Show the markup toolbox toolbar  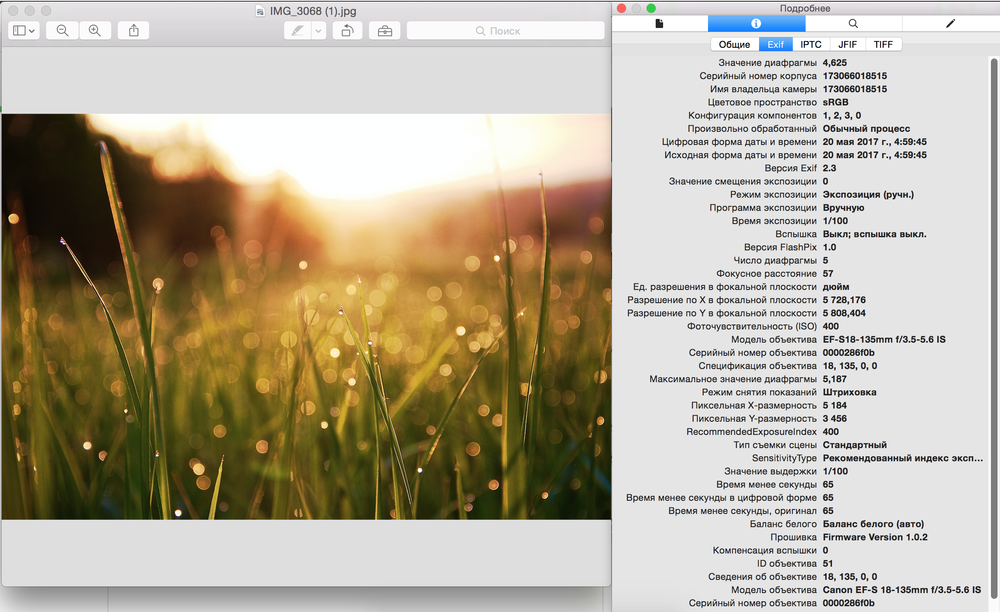[x=384, y=31]
